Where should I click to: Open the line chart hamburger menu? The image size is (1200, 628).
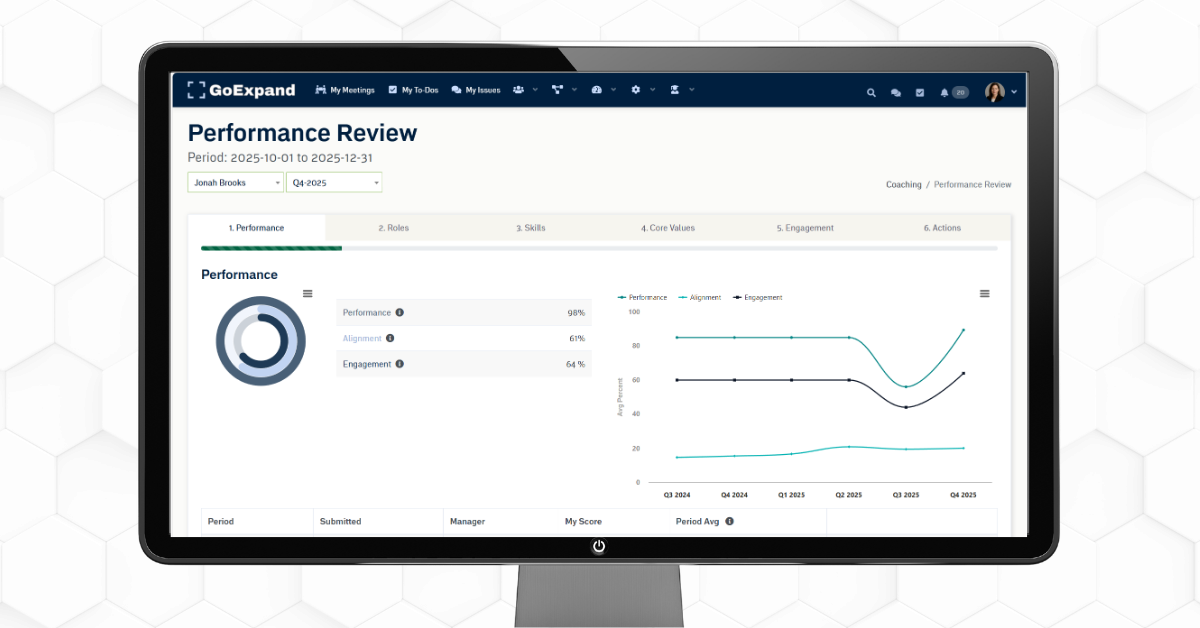click(x=984, y=293)
